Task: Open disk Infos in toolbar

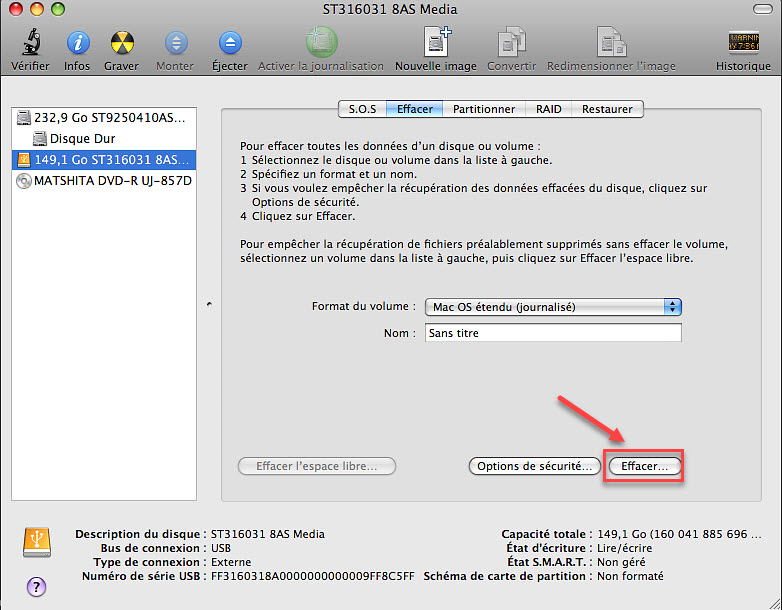Action: click(x=77, y=45)
